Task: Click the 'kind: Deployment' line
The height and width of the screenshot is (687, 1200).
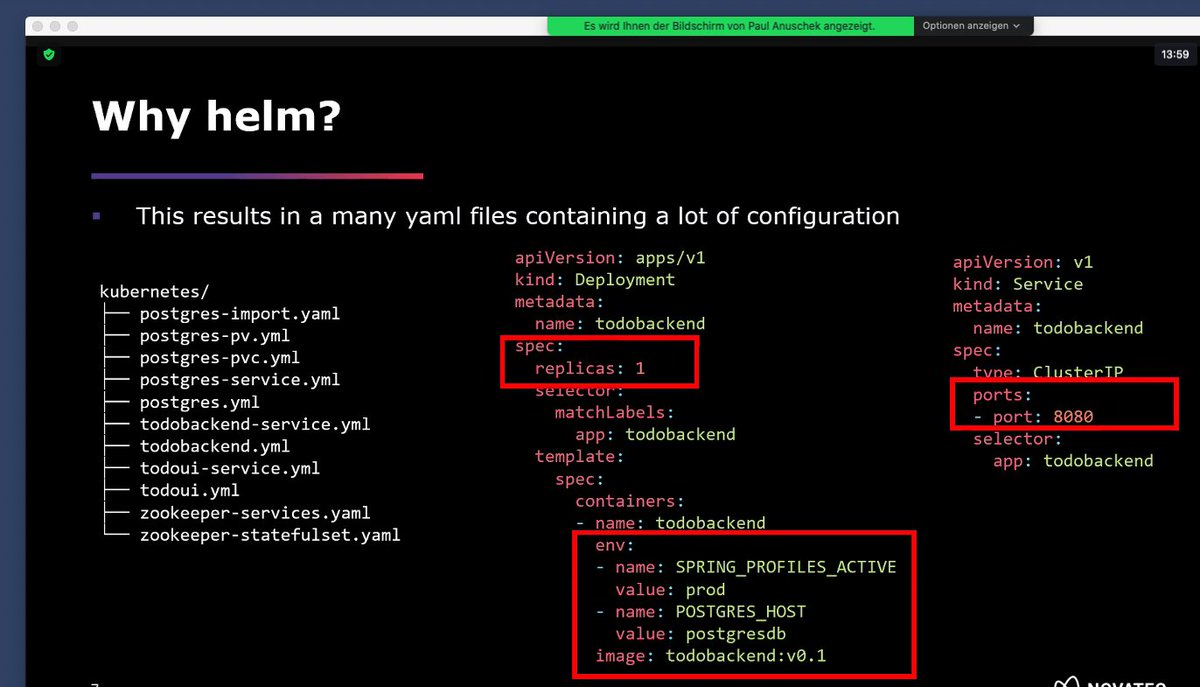Action: coord(595,280)
